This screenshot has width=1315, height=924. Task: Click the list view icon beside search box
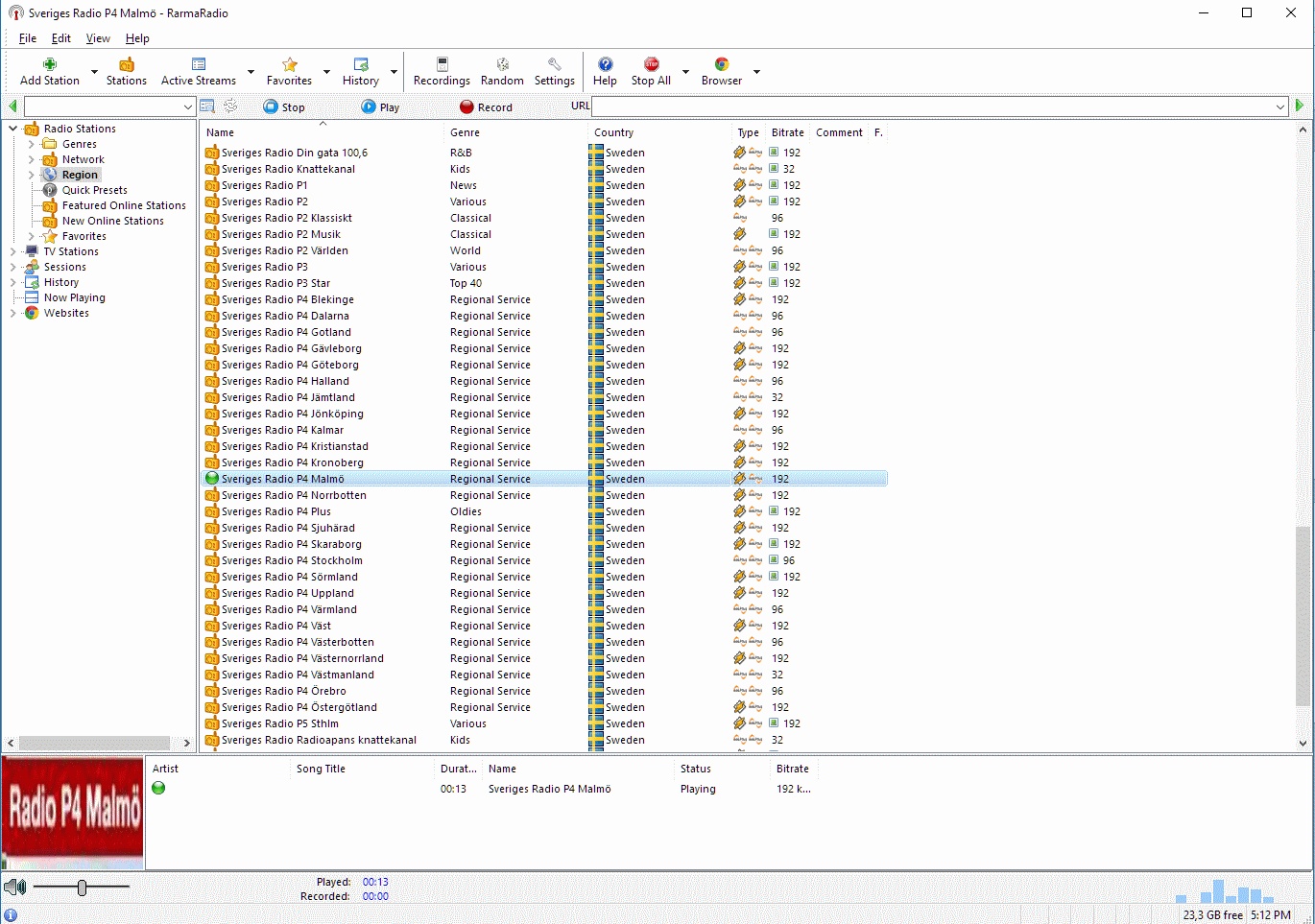[207, 106]
